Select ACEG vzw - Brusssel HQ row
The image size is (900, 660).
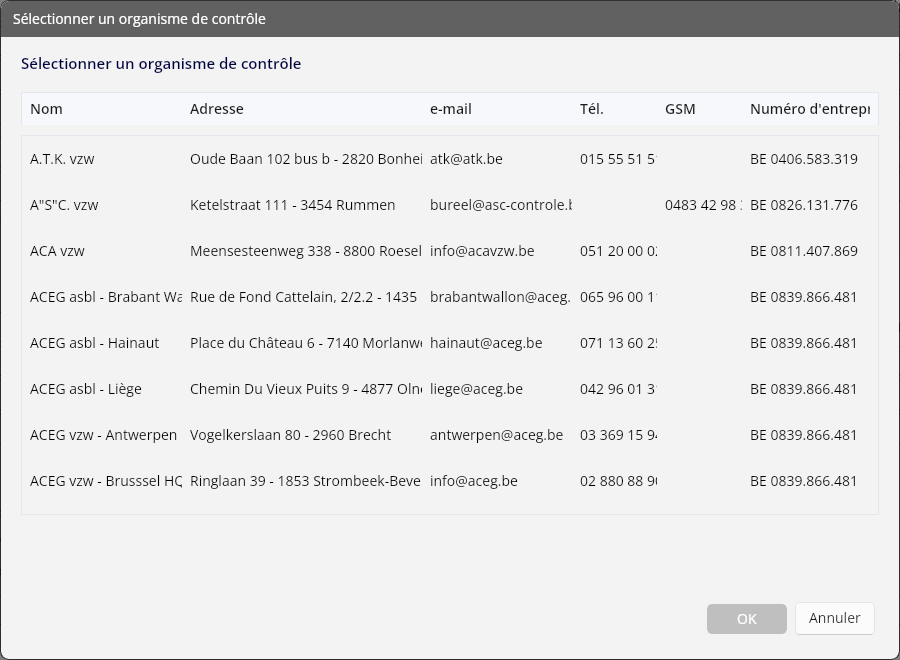click(449, 480)
